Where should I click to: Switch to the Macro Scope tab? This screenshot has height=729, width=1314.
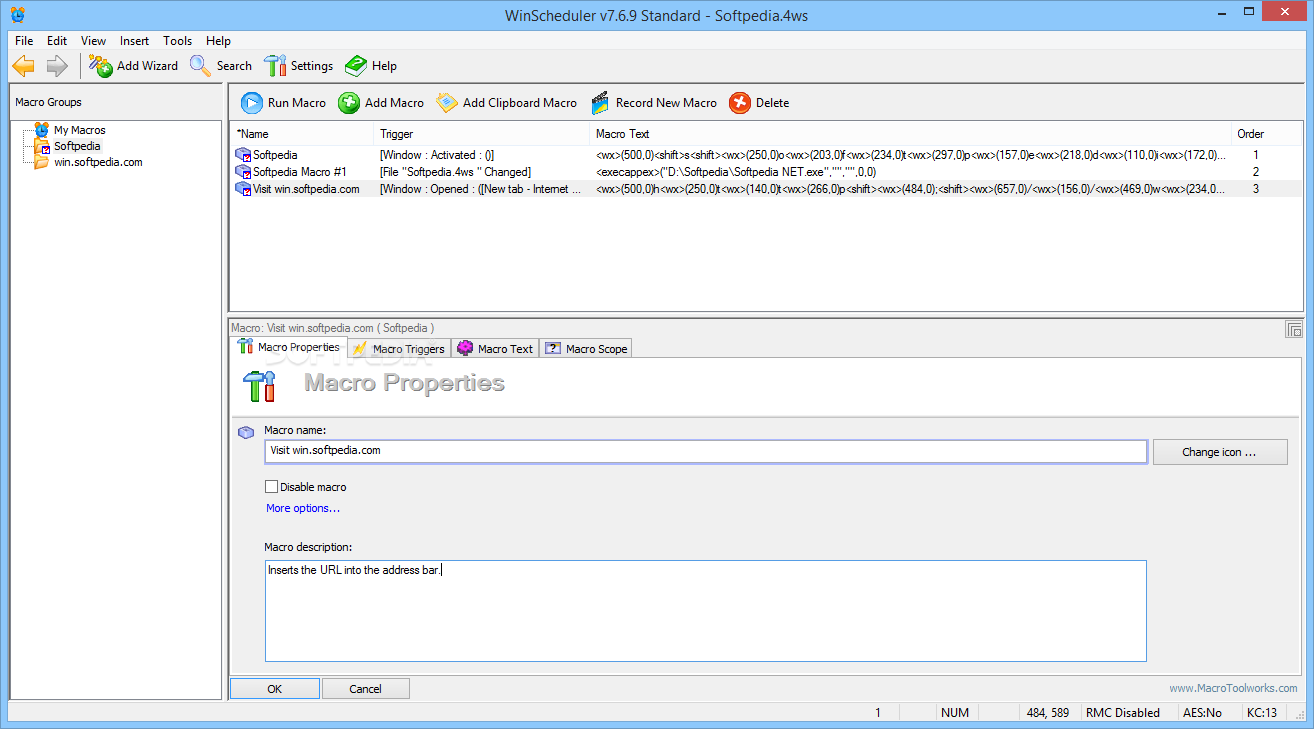(x=586, y=349)
